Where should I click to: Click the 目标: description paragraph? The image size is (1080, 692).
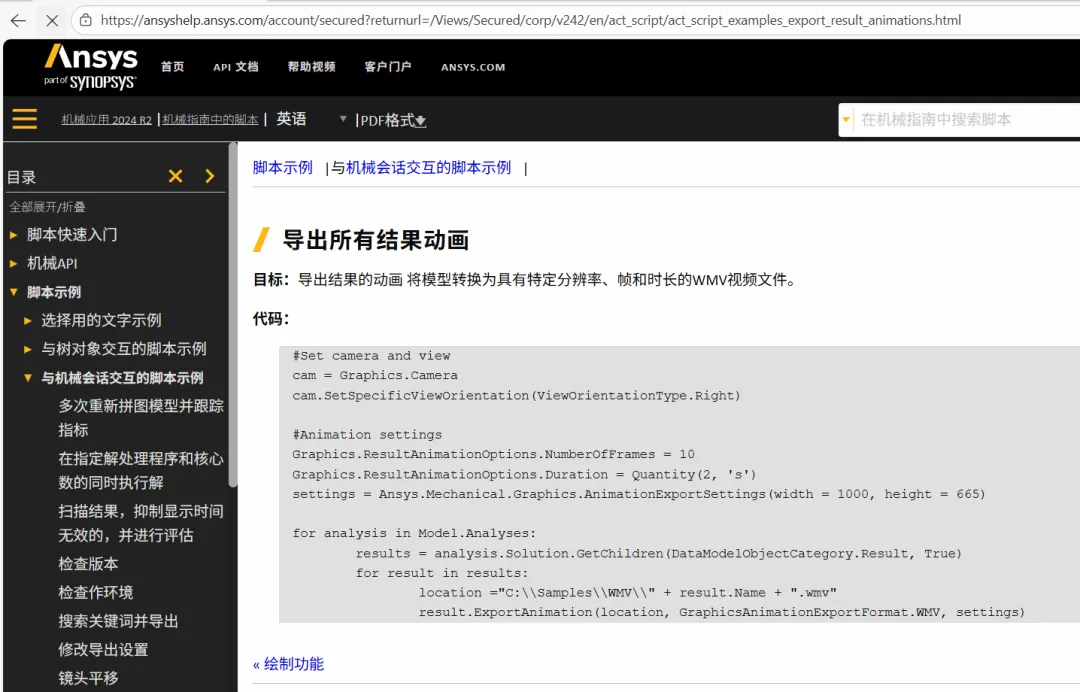(526, 280)
